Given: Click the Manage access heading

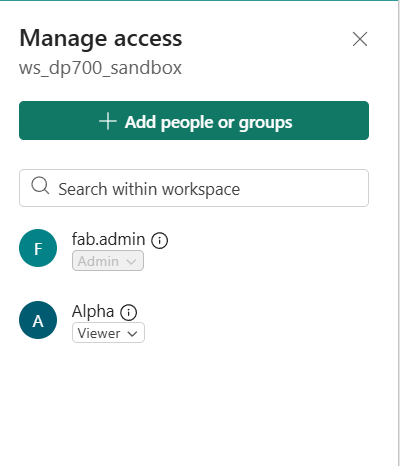Looking at the screenshot, I should (x=101, y=39).
